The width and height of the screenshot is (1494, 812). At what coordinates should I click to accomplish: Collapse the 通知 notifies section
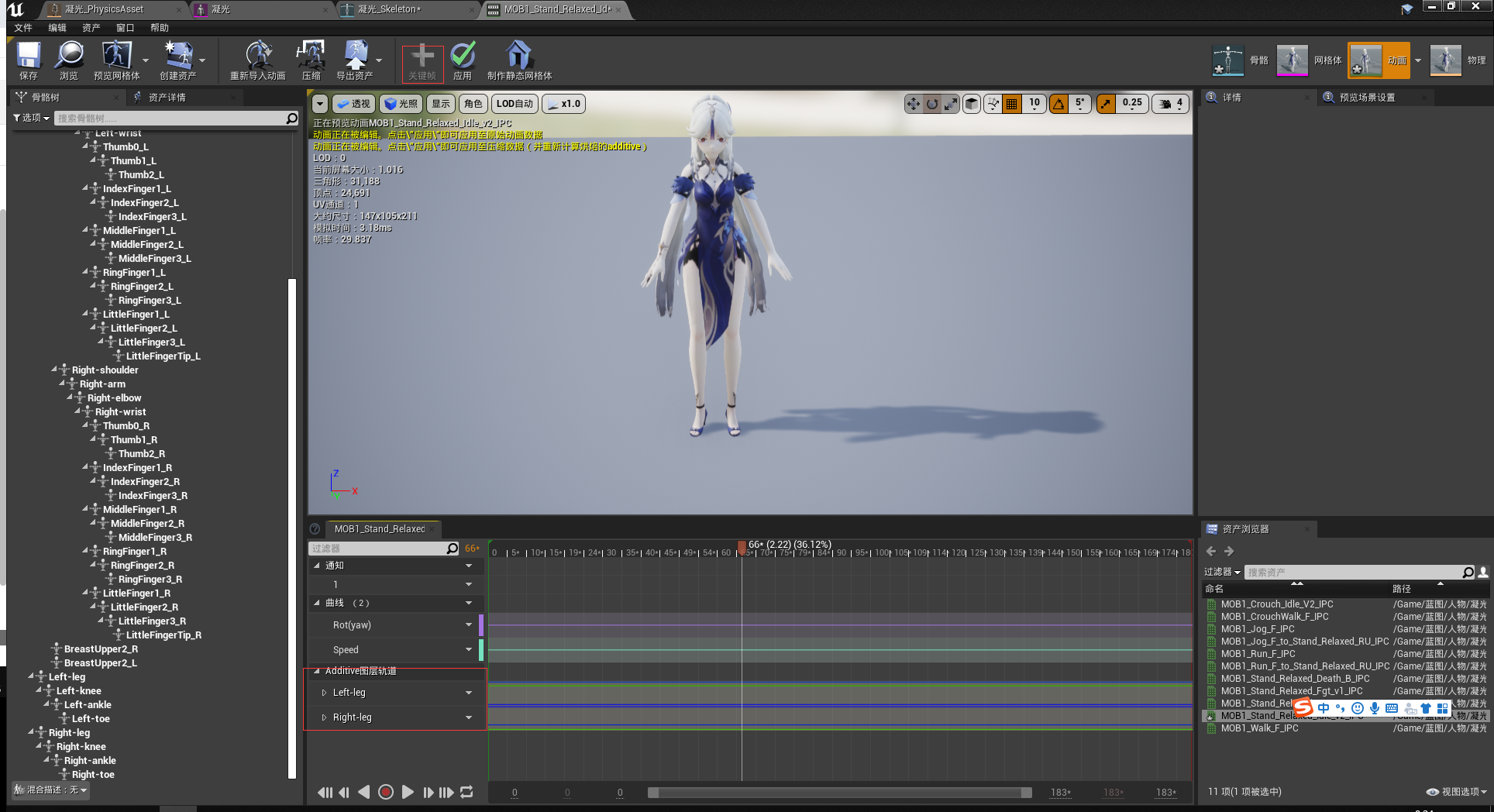pyautogui.click(x=317, y=566)
